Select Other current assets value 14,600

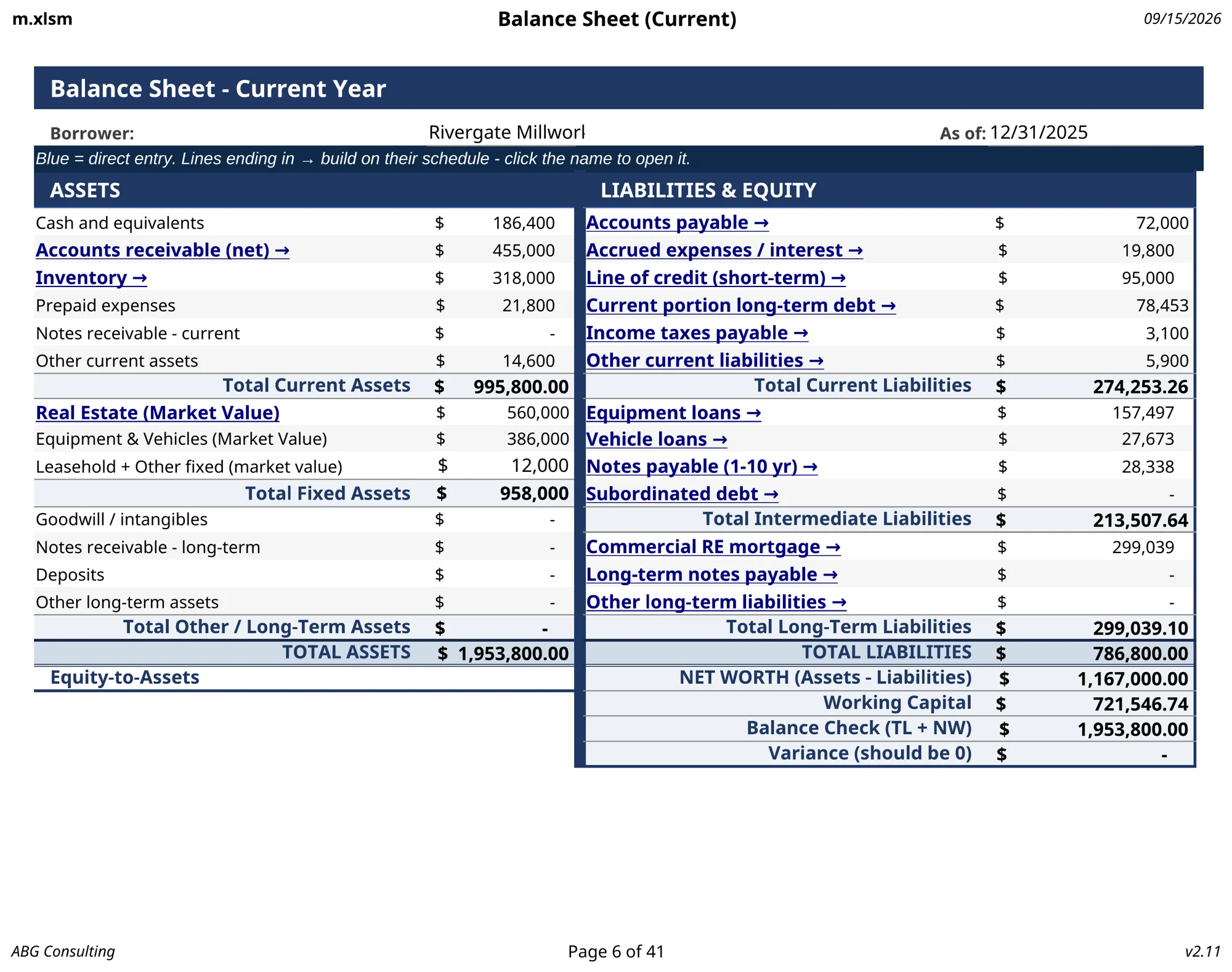coord(529,361)
